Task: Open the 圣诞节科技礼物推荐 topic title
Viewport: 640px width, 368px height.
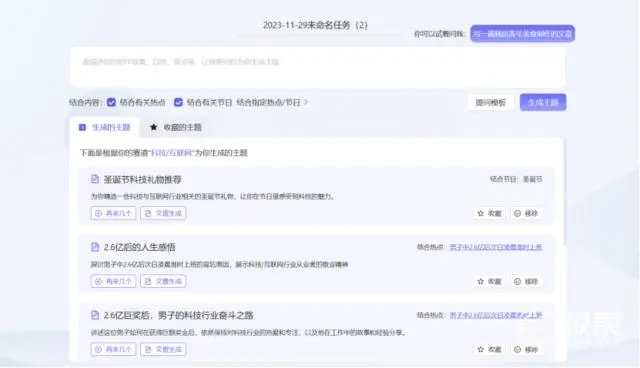Action: [142, 180]
